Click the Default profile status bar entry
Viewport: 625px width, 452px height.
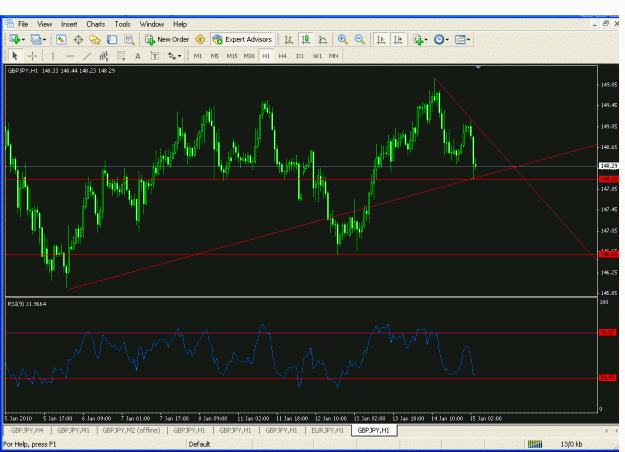[199, 444]
